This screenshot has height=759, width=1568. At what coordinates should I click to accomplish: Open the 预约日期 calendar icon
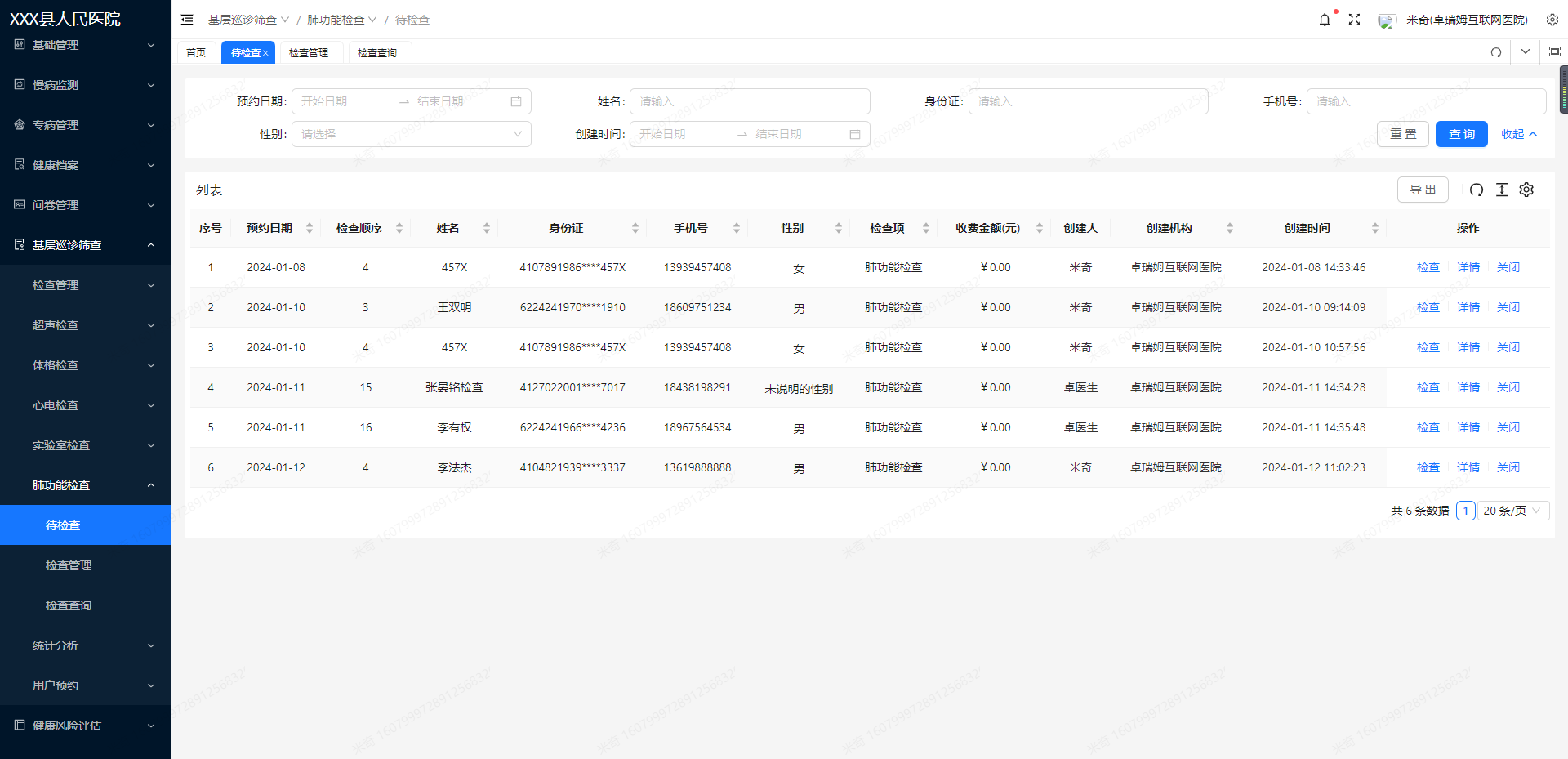click(516, 101)
